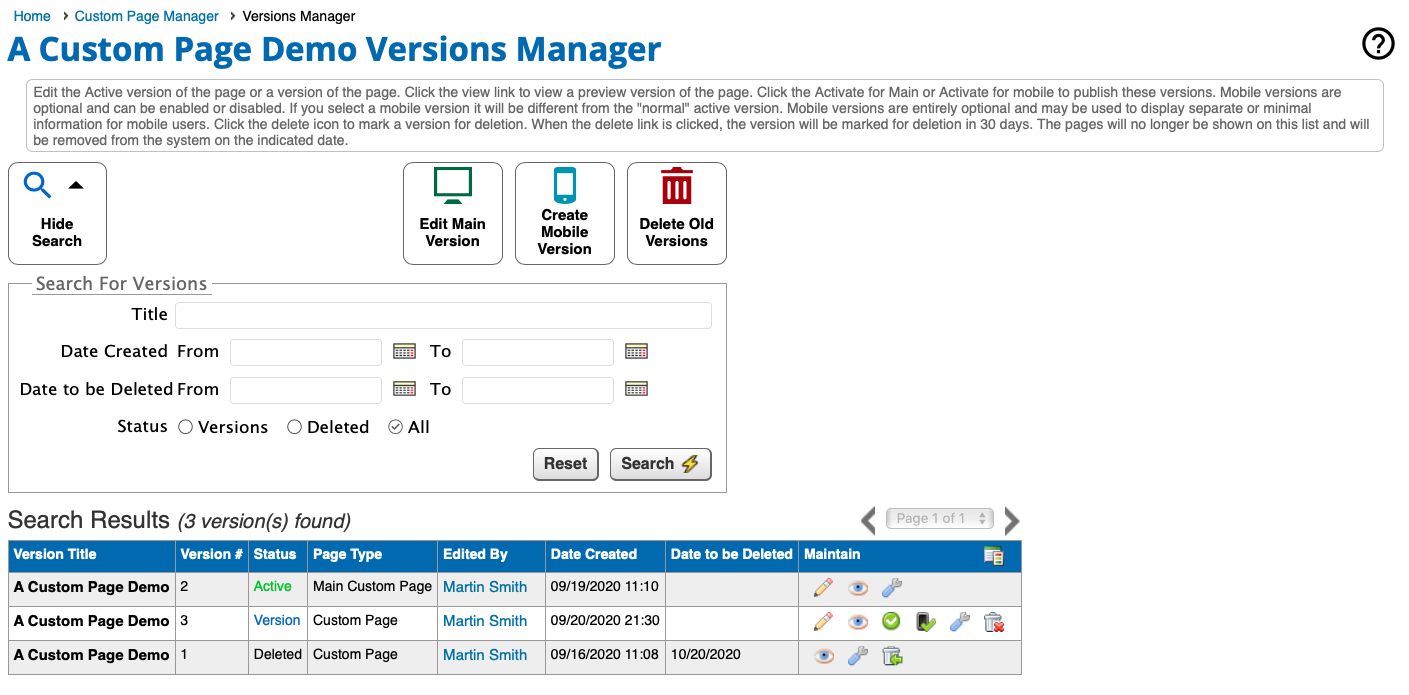This screenshot has height=695, width=1409.
Task: Open calendar picker for Date Created From
Action: 404,351
